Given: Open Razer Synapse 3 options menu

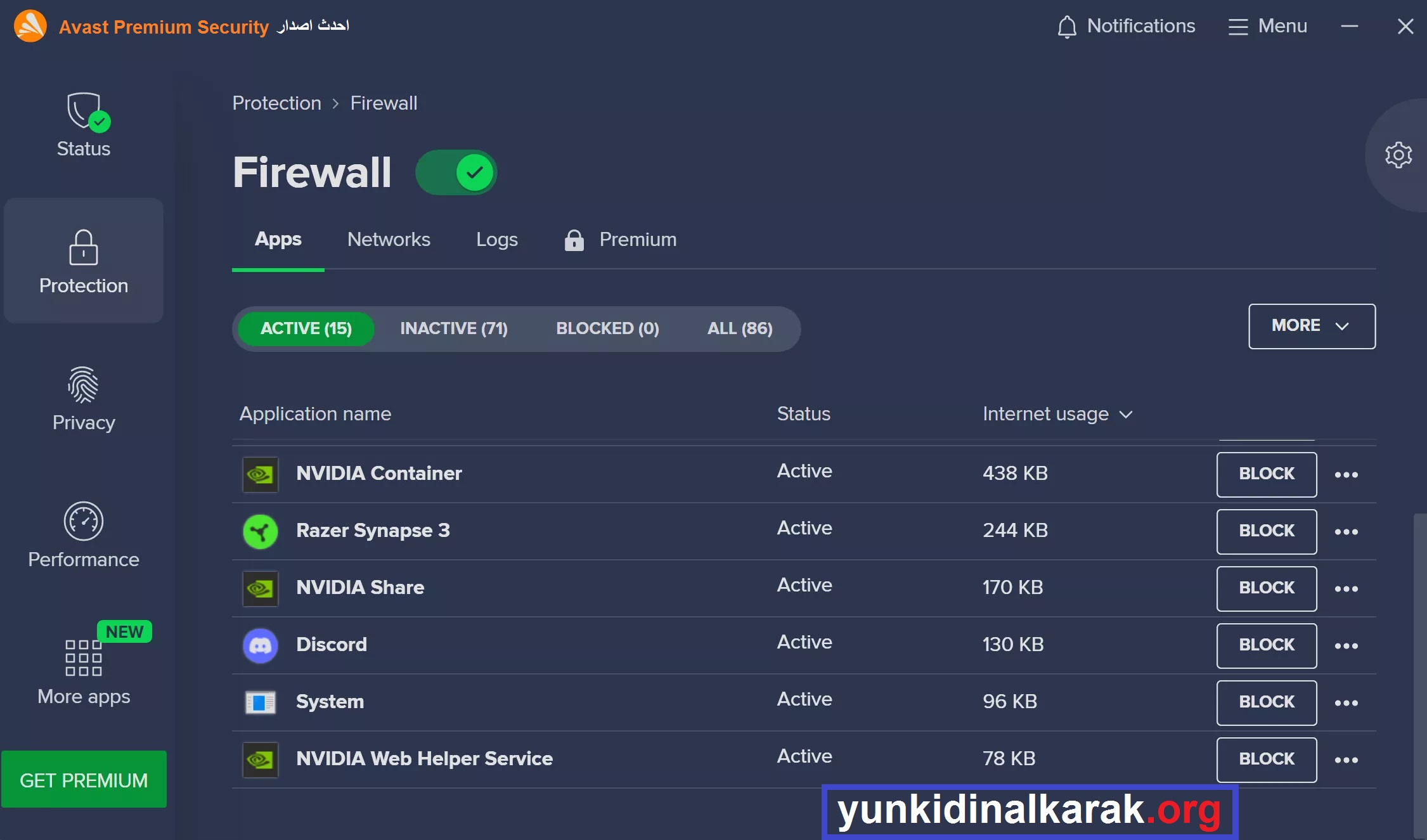Looking at the screenshot, I should (1346, 530).
